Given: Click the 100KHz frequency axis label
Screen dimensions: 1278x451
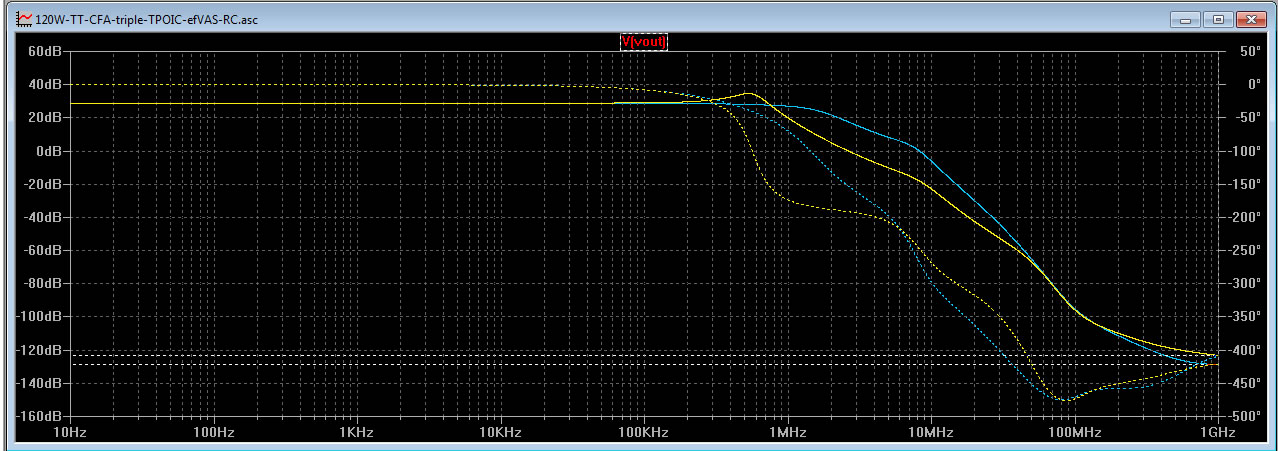Looking at the screenshot, I should (x=643, y=433).
